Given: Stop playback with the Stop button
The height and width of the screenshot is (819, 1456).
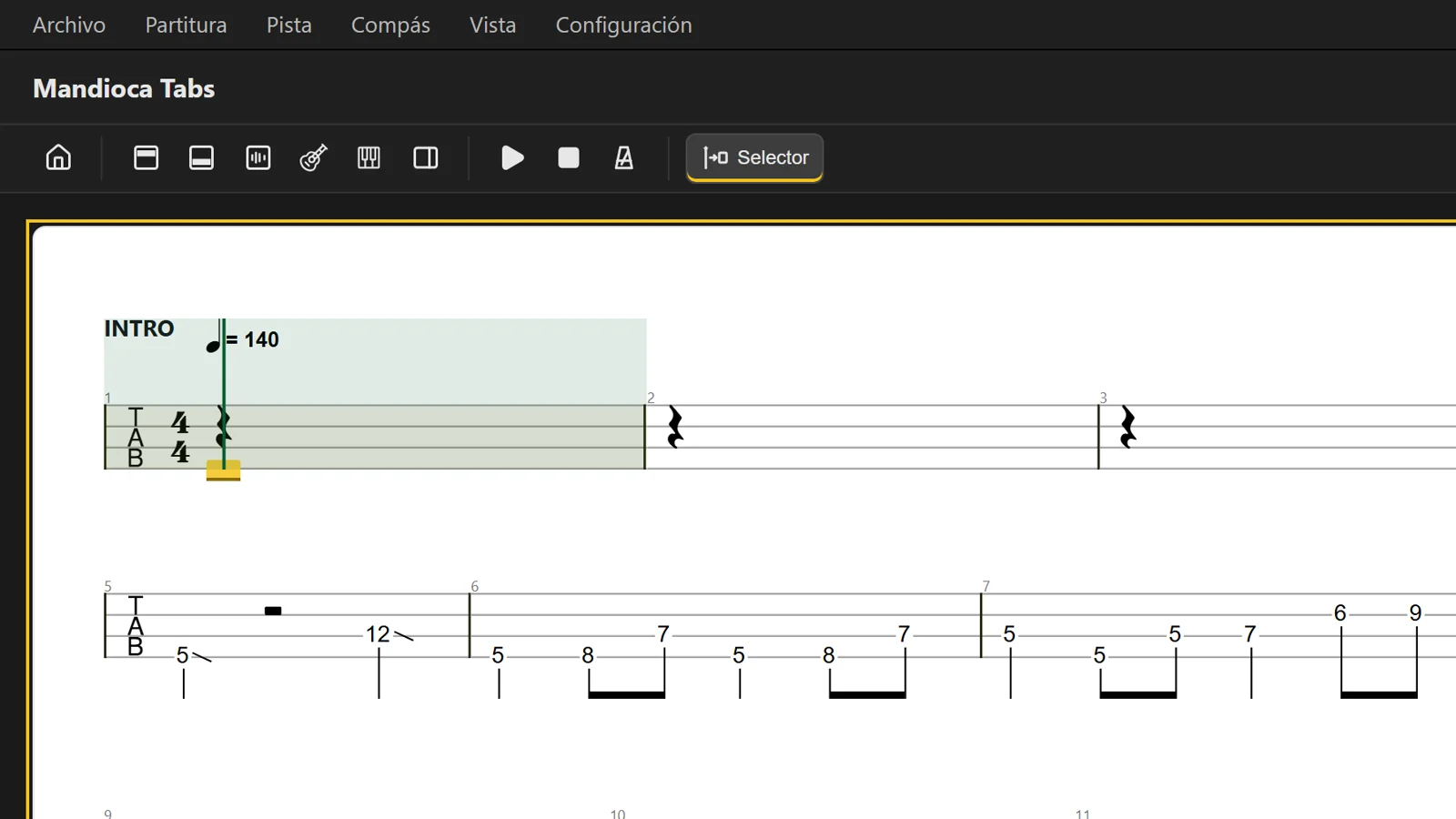Looking at the screenshot, I should (x=569, y=157).
